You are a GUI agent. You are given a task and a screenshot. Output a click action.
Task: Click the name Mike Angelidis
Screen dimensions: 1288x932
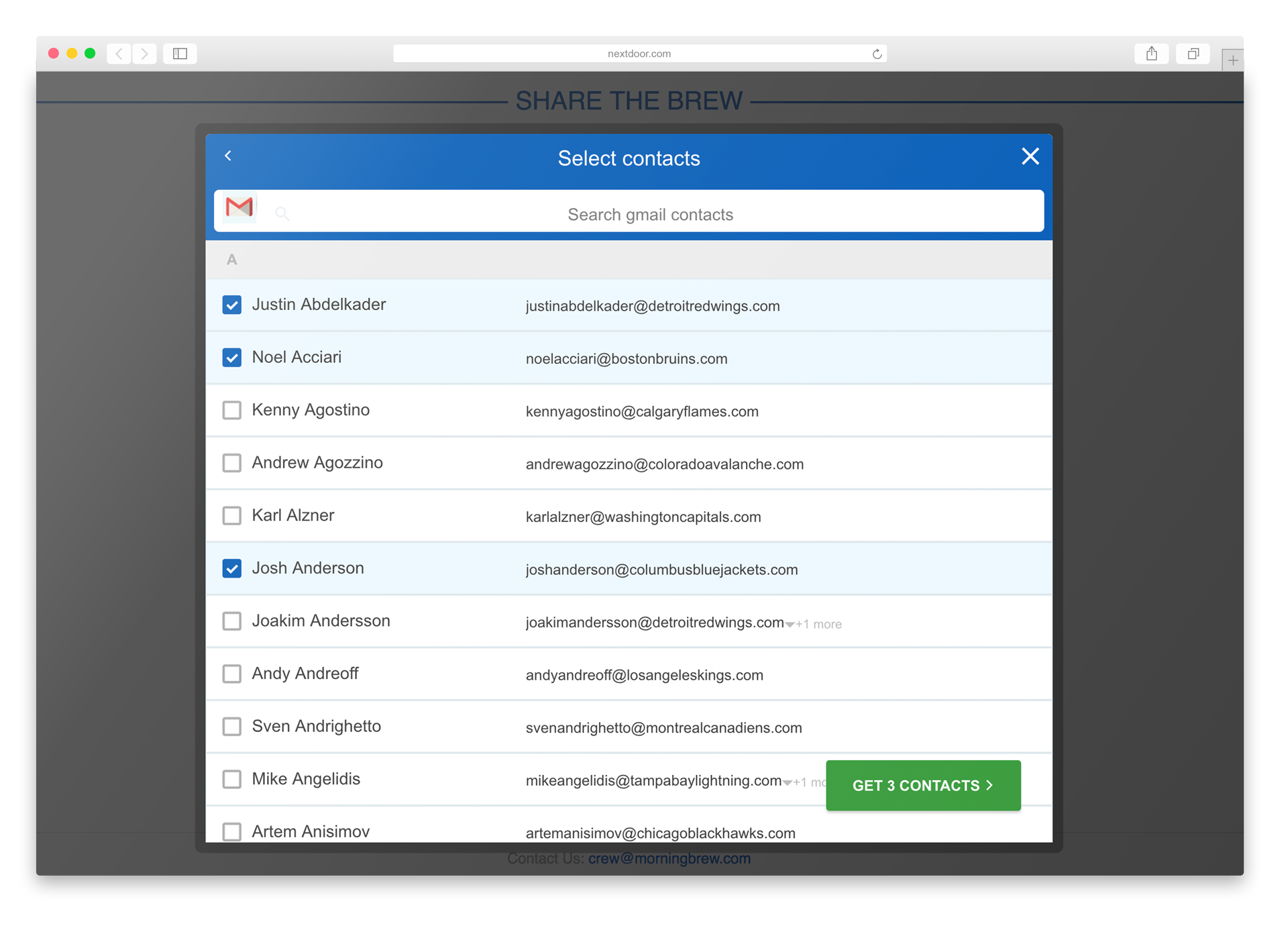[x=306, y=779]
